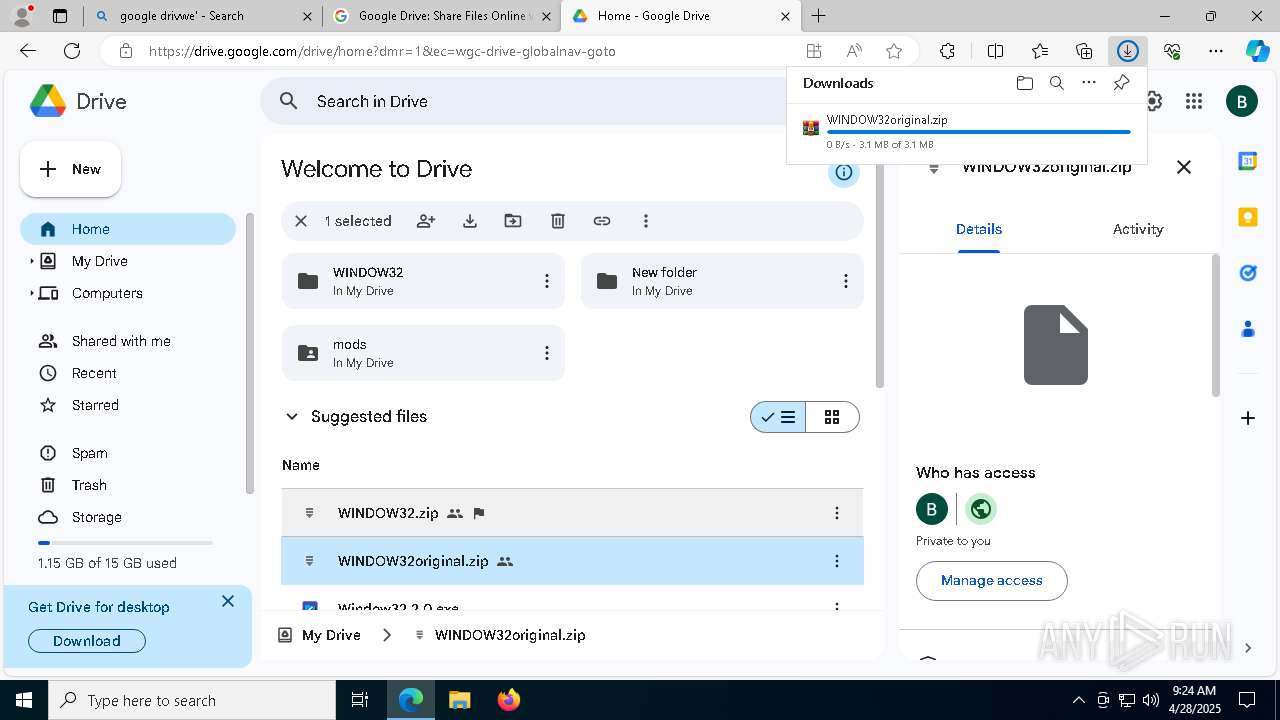Screen dimensions: 1280x720
Task: Refresh the page
Action: pyautogui.click(x=72, y=51)
